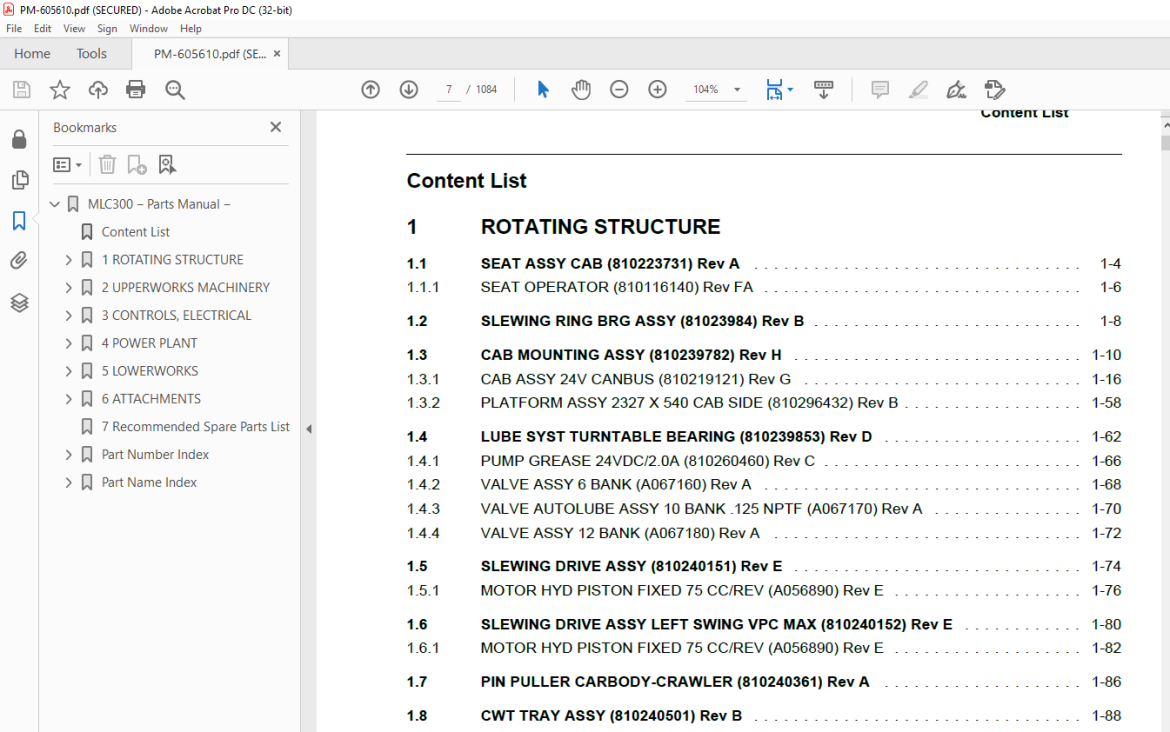This screenshot has height=732, width=1170.
Task: Delete selected bookmark with trash icon
Action: pos(107,164)
